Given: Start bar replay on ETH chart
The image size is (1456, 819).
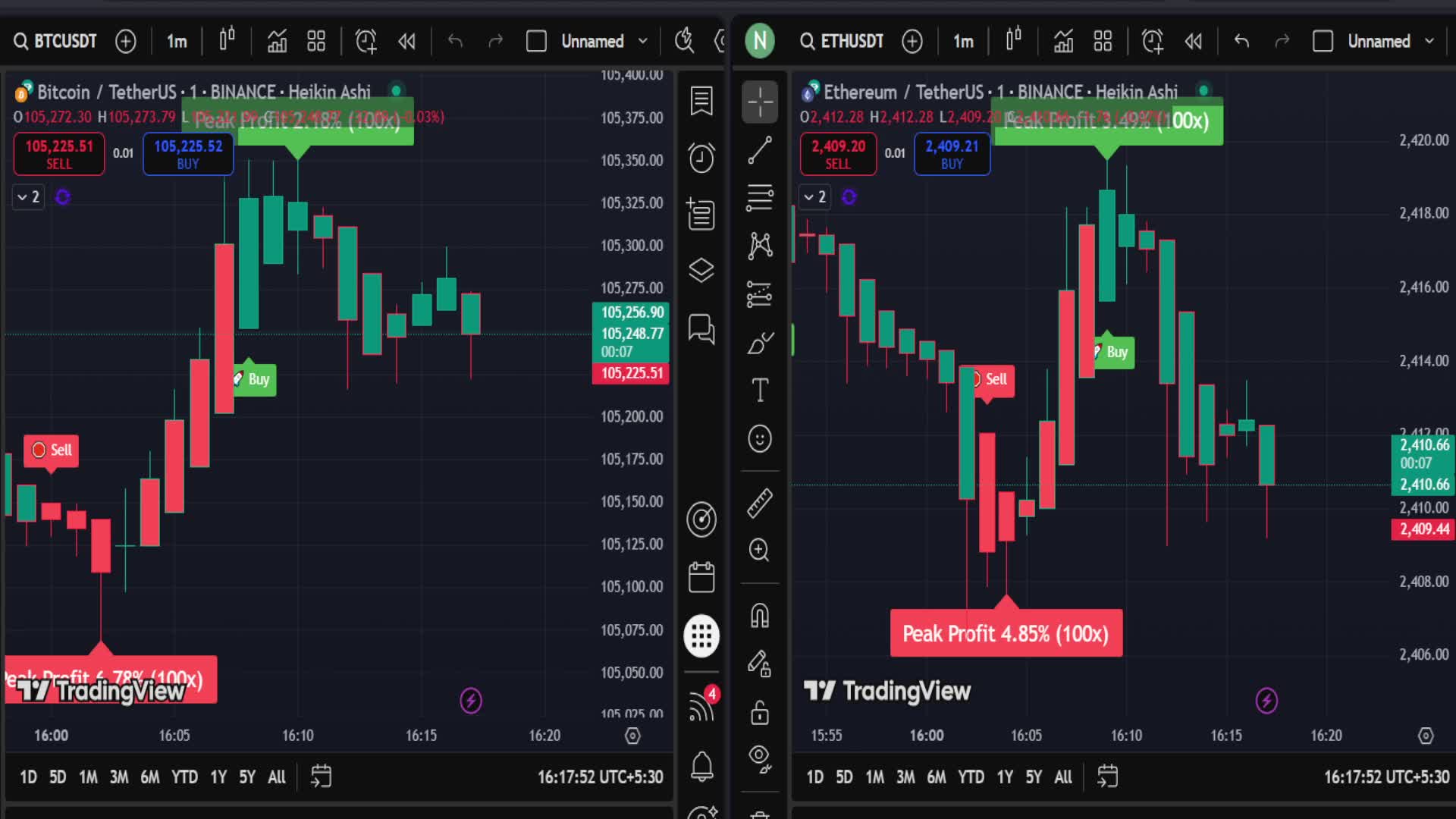Looking at the screenshot, I should 1194,41.
